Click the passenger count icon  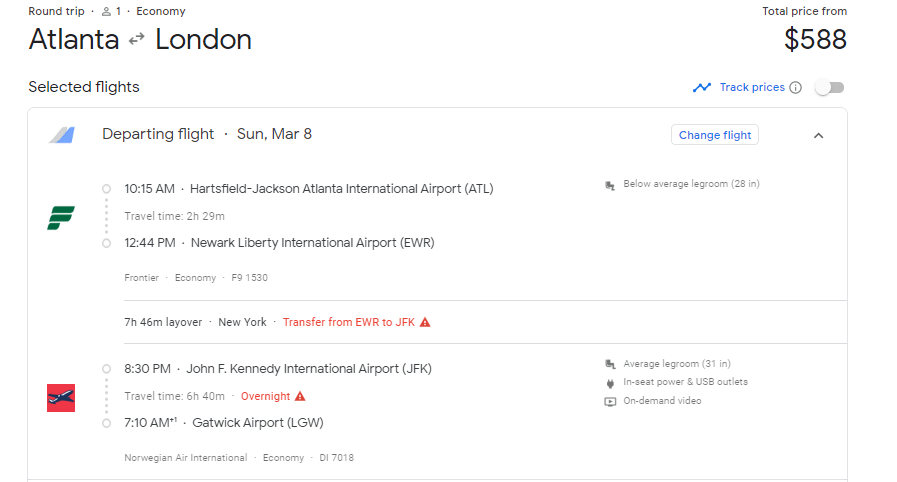click(x=107, y=12)
